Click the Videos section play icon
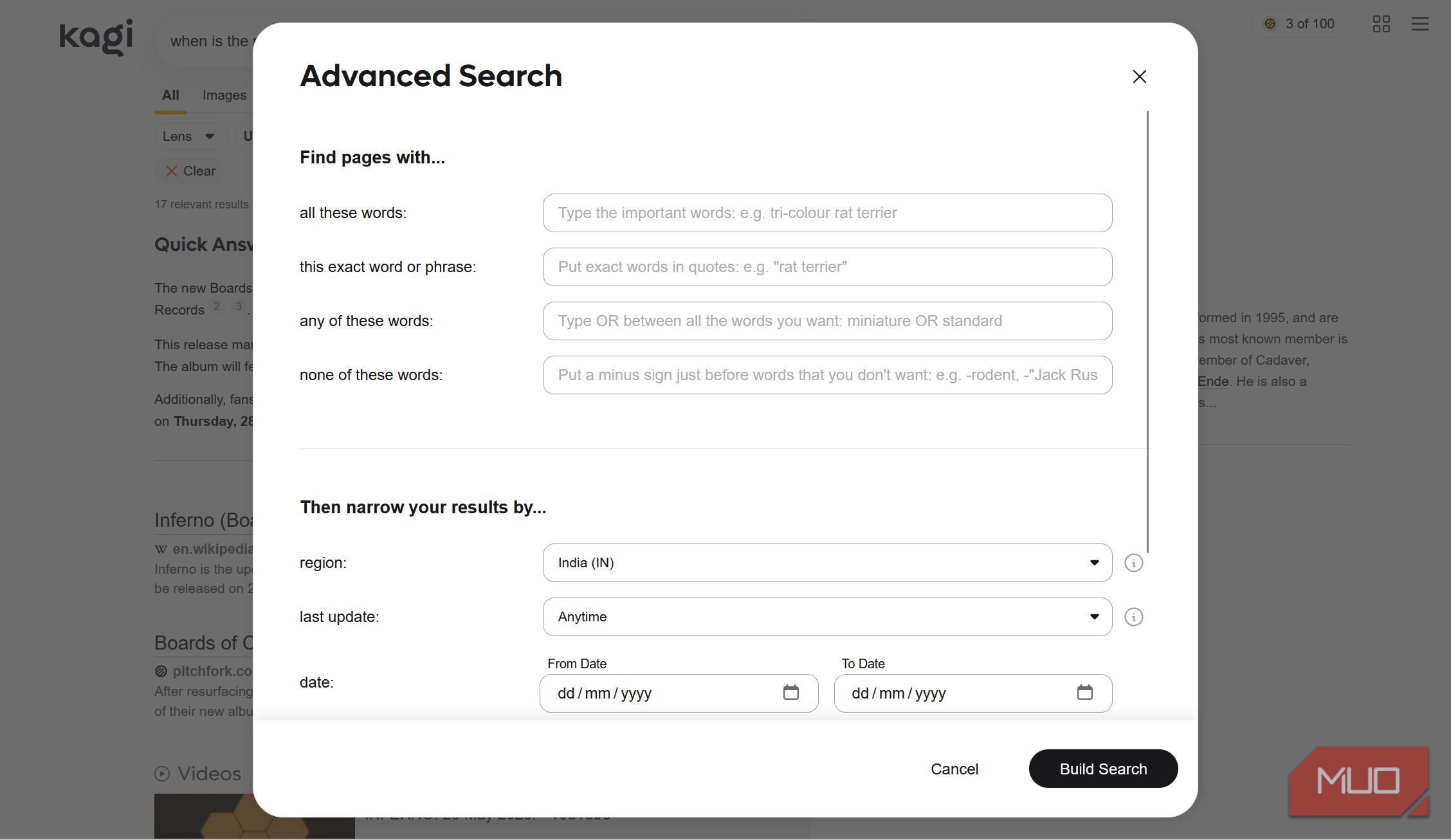The image size is (1451, 840). pos(162,774)
